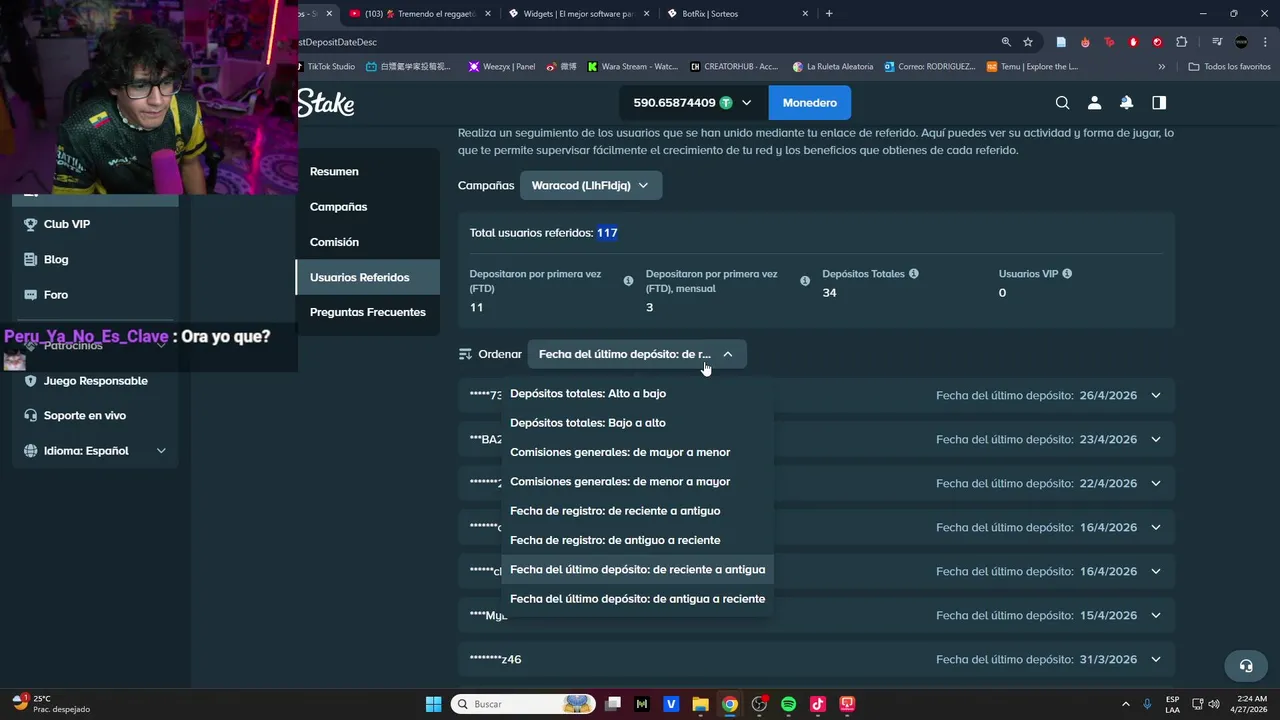Open the TikTok Studio bookmark
1280x720 pixels.
point(327,67)
